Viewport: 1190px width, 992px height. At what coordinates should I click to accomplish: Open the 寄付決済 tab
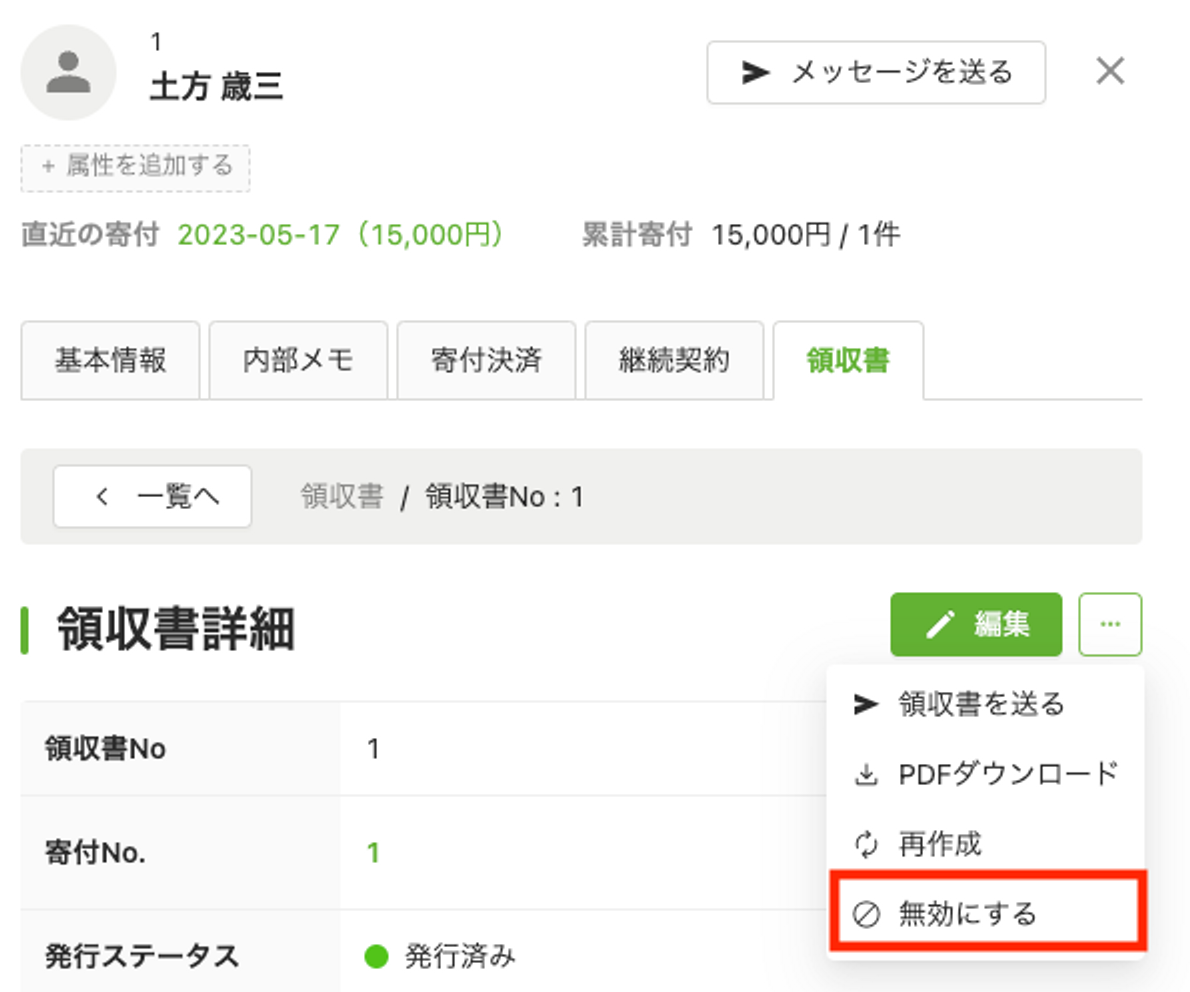coord(486,360)
